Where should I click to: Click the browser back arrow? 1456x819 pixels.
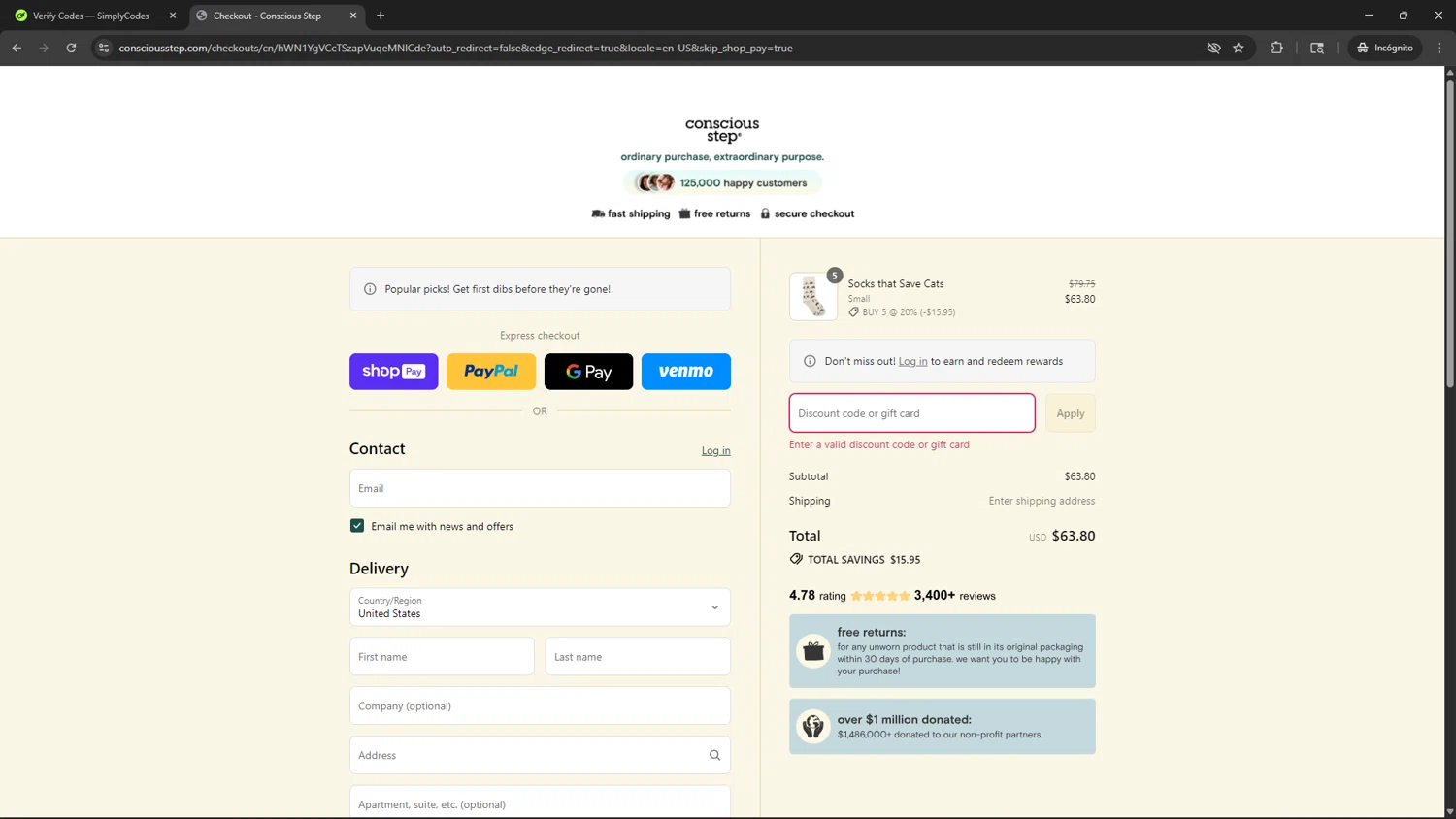point(17,48)
